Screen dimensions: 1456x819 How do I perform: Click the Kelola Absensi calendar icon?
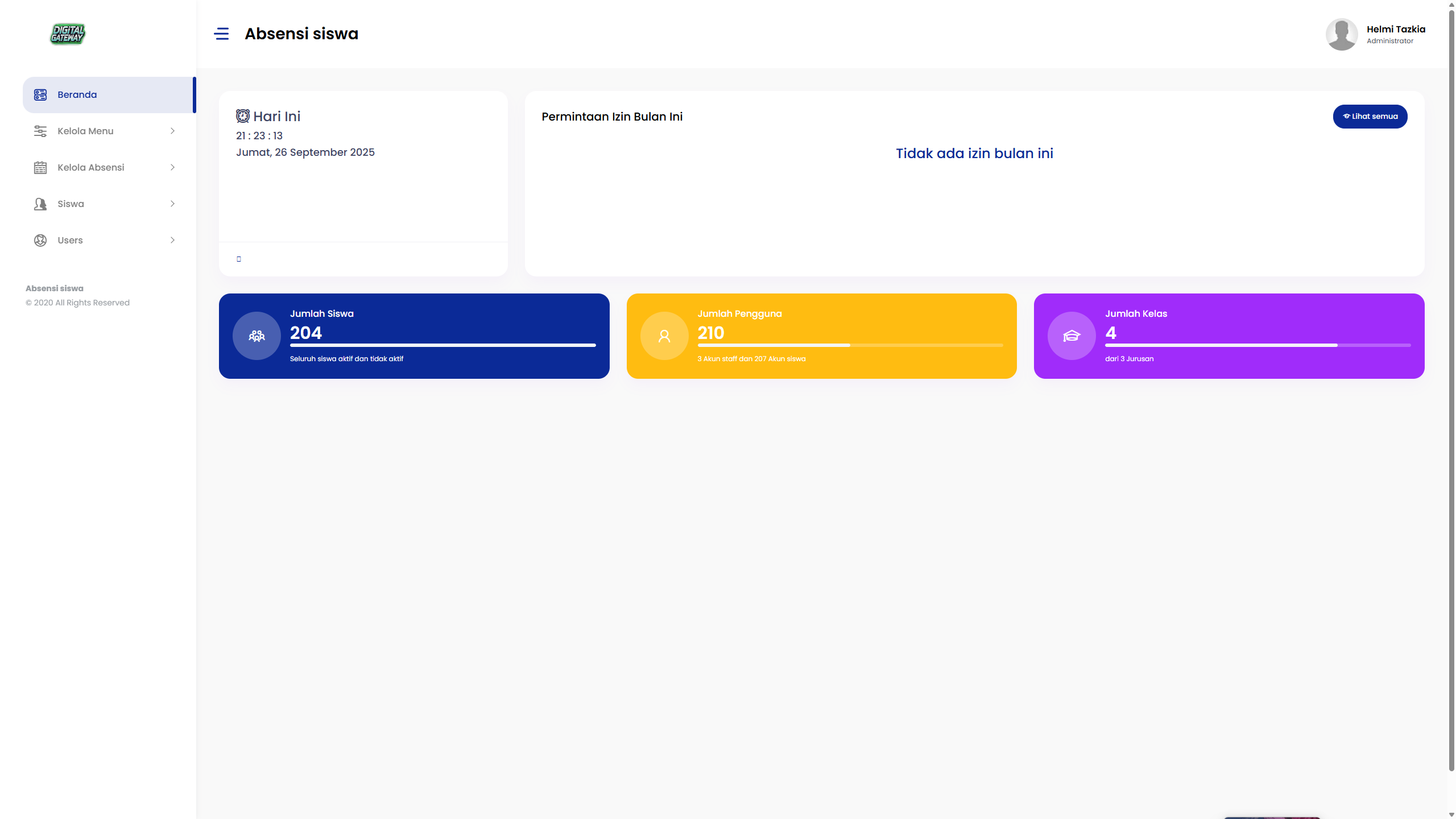pos(40,168)
